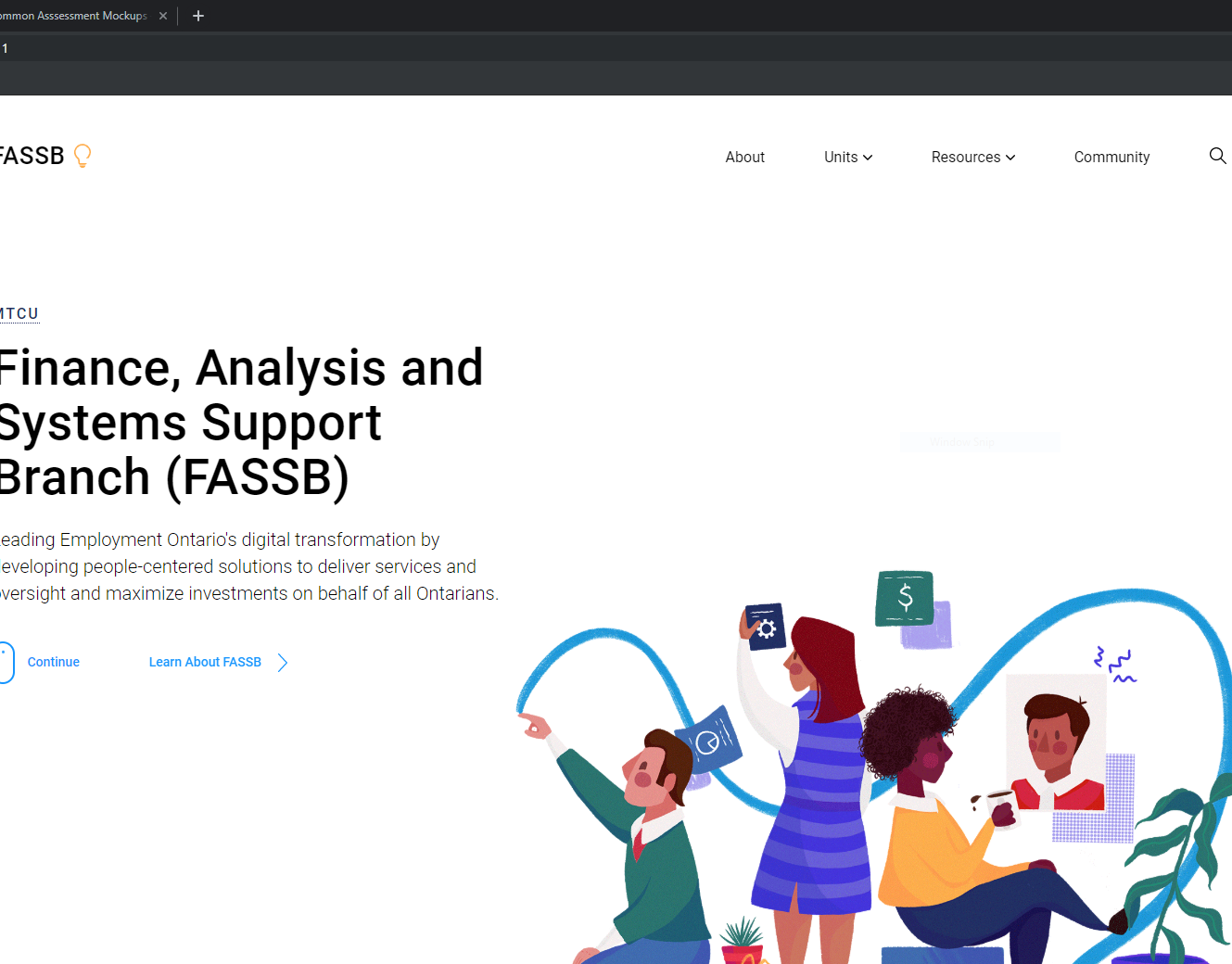Click the main FASSB branch heading
This screenshot has width=1232, height=964.
pyautogui.click(x=241, y=423)
